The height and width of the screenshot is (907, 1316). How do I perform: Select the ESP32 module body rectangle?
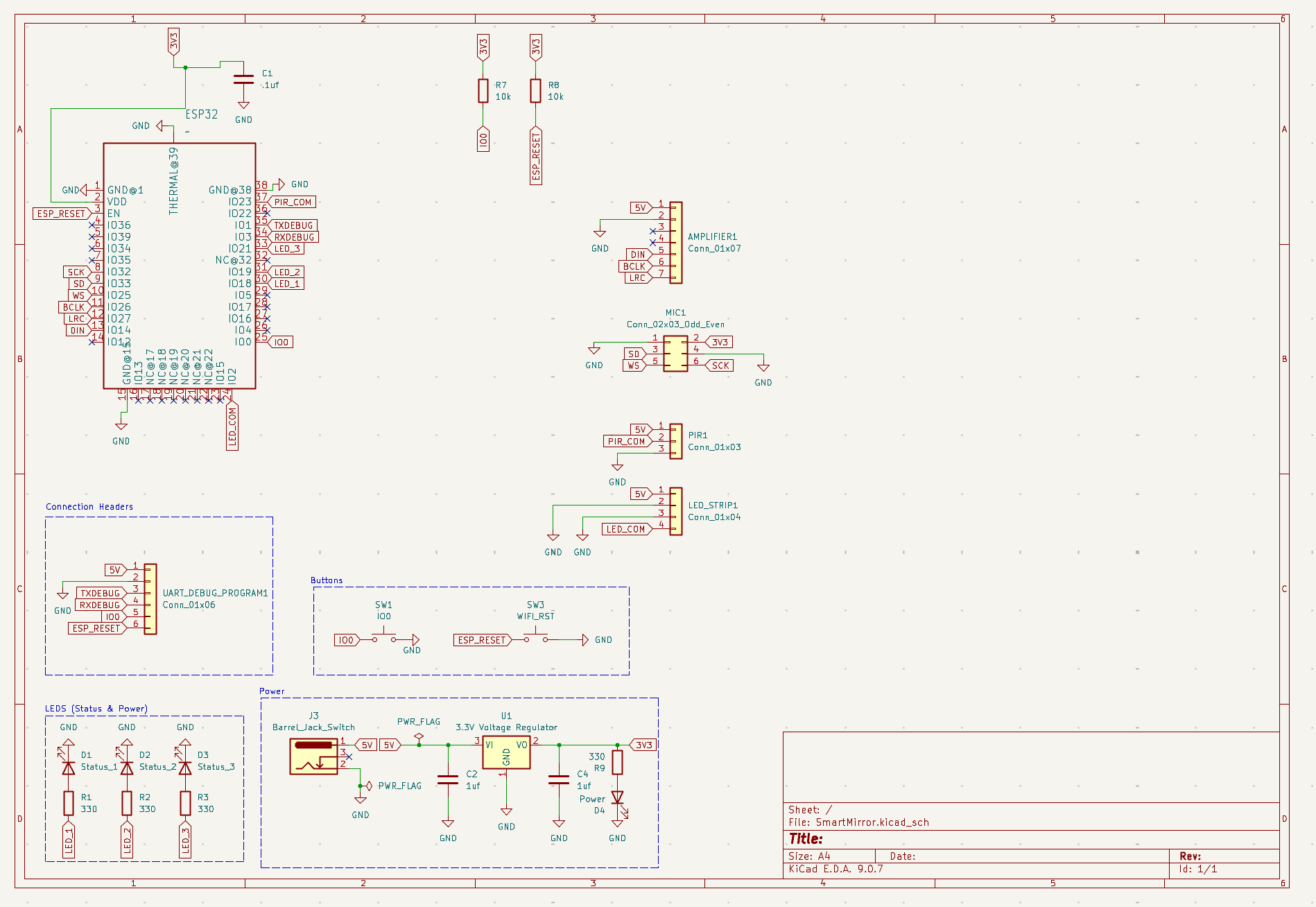[x=180, y=266]
